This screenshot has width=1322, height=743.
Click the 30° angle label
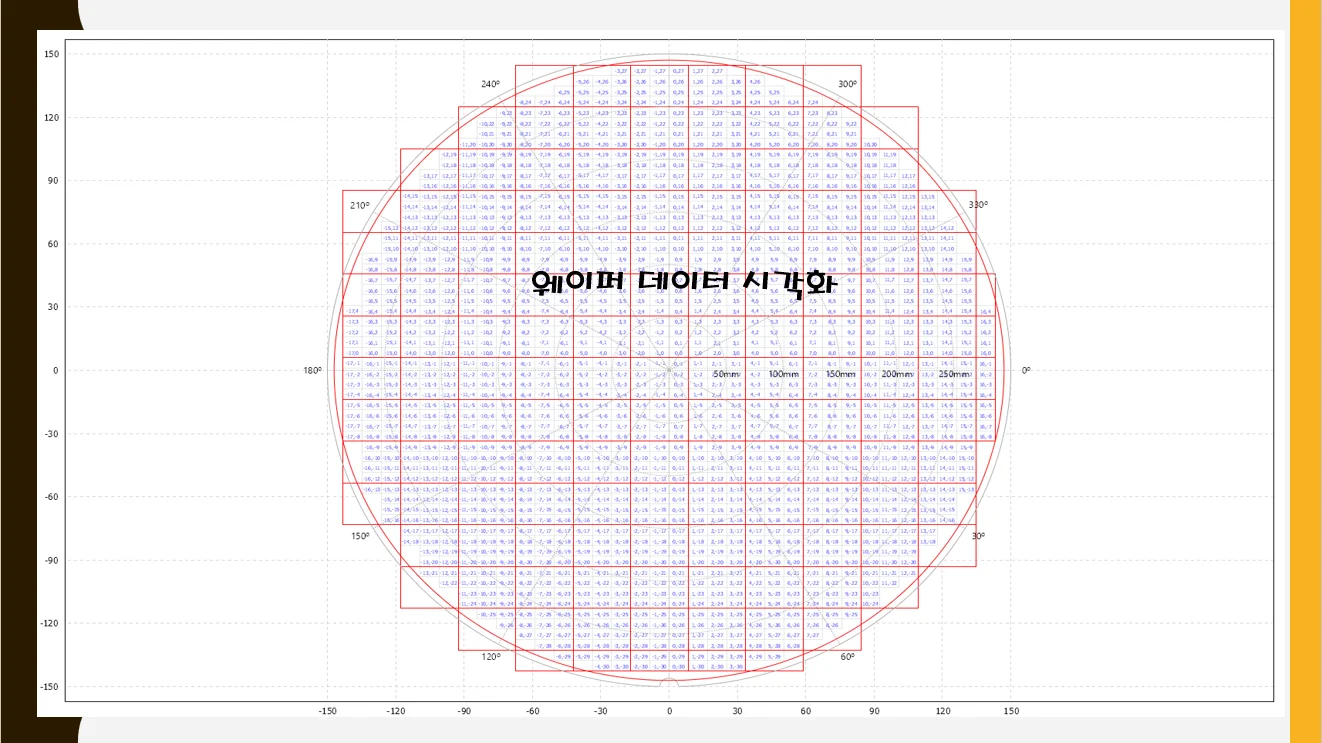pos(978,536)
